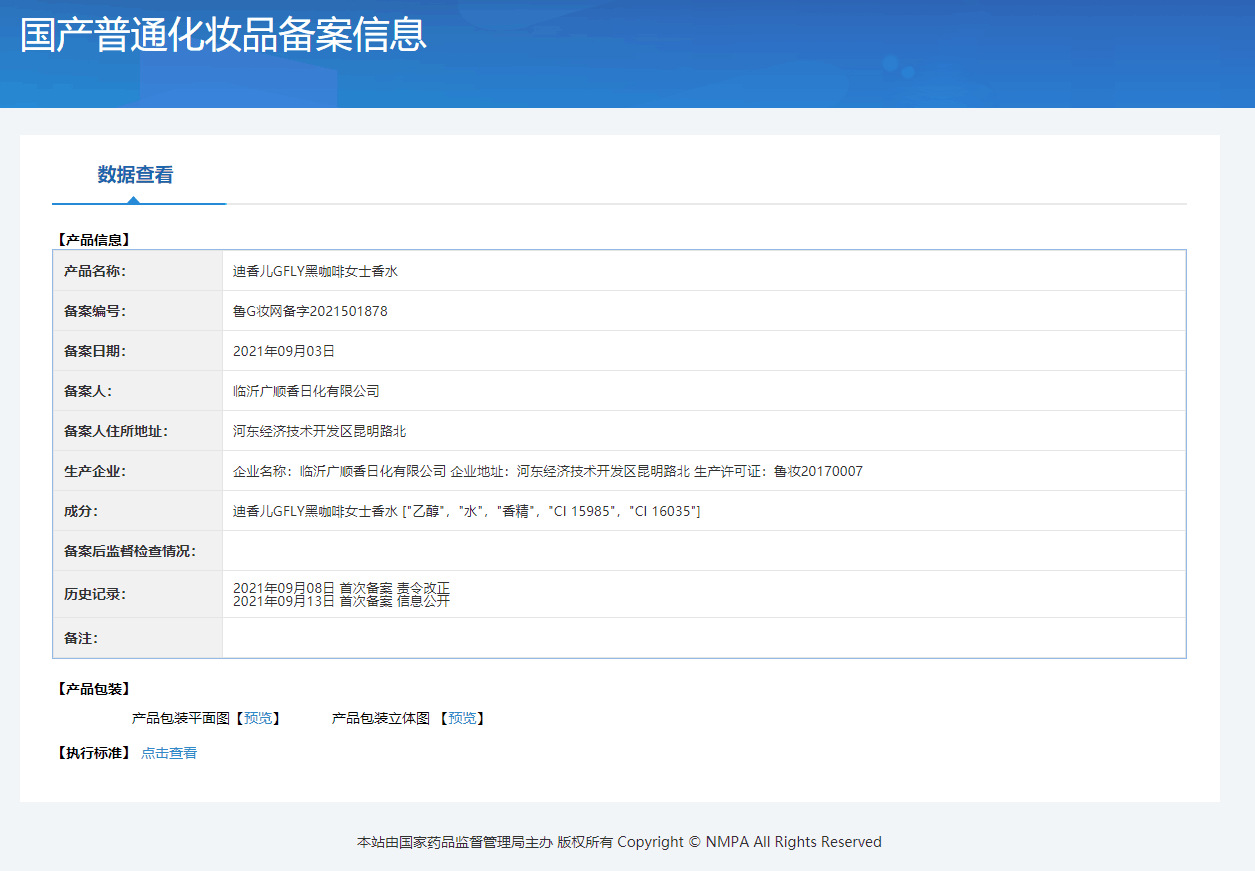Click history entry 2021年09月13日 信息公开
Viewport: 1255px width, 871px height.
tap(341, 601)
